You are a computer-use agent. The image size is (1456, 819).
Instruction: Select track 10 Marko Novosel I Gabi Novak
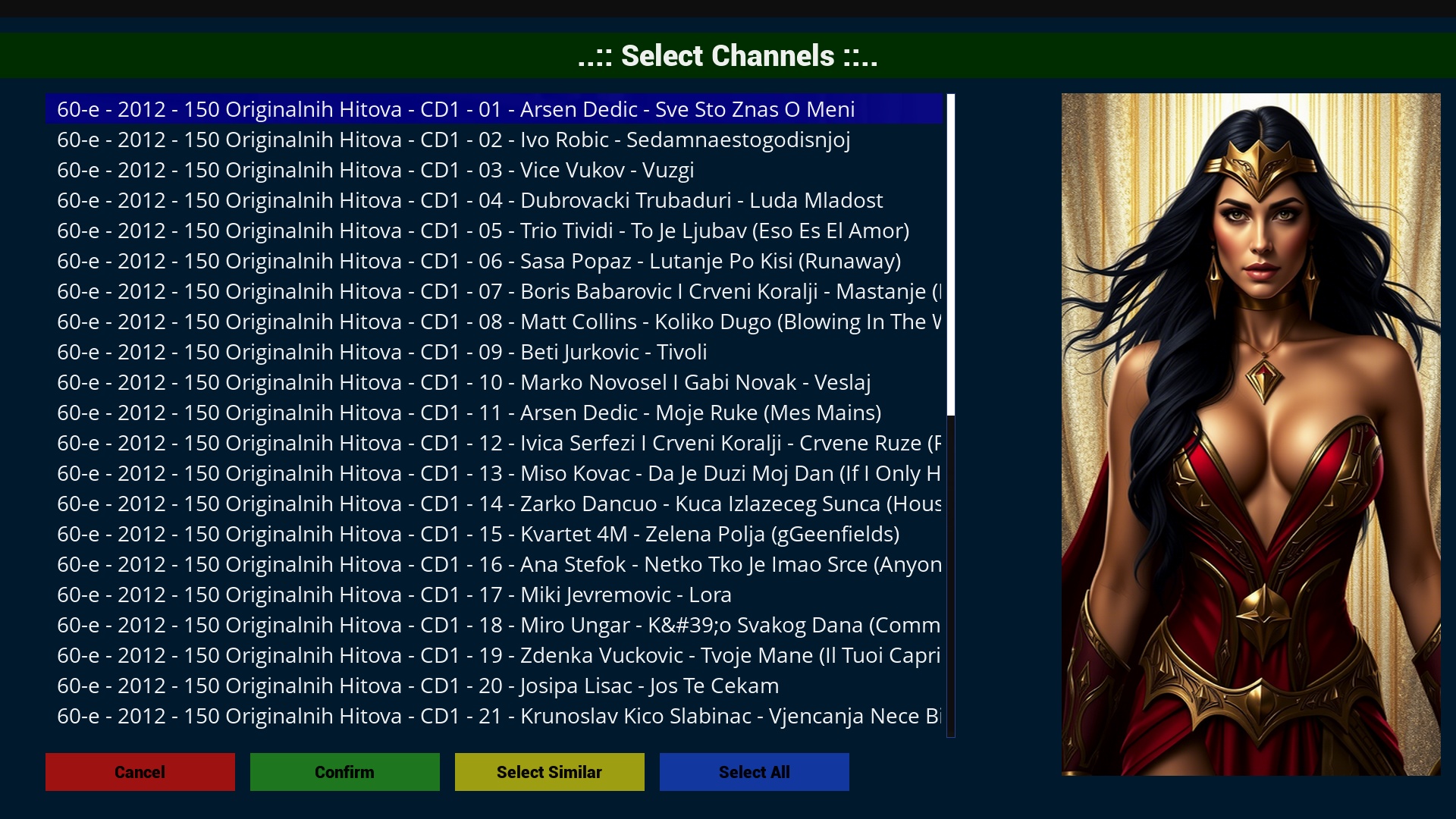[x=494, y=382]
